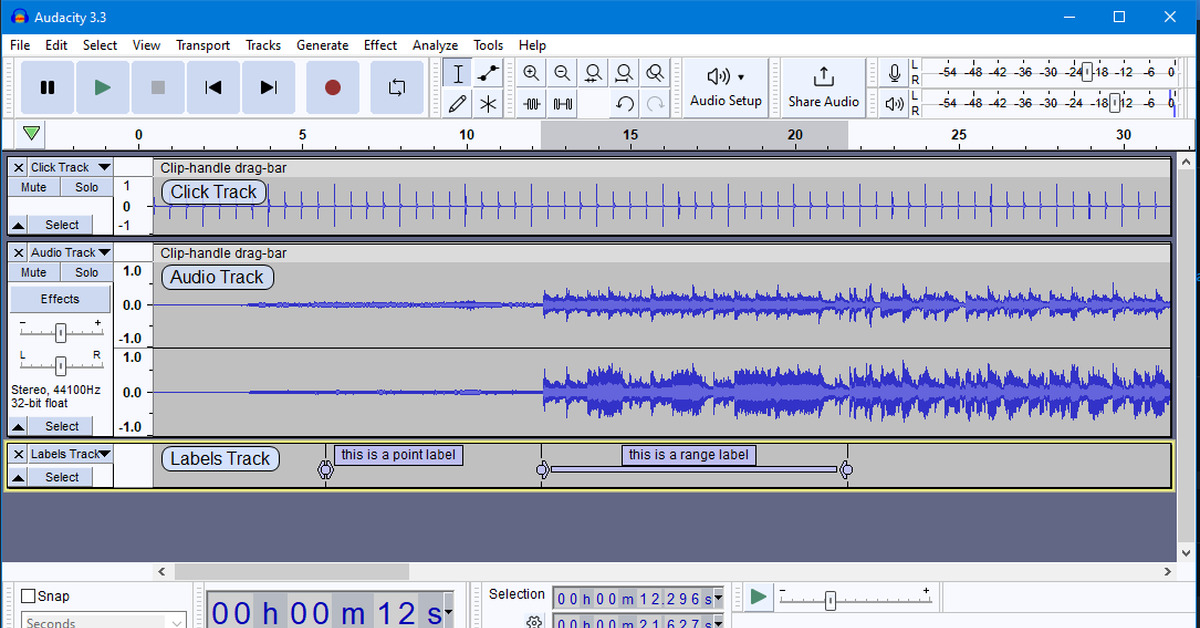The image size is (1200, 628).
Task: Click the Trim audio outside selection icon
Action: (531, 103)
